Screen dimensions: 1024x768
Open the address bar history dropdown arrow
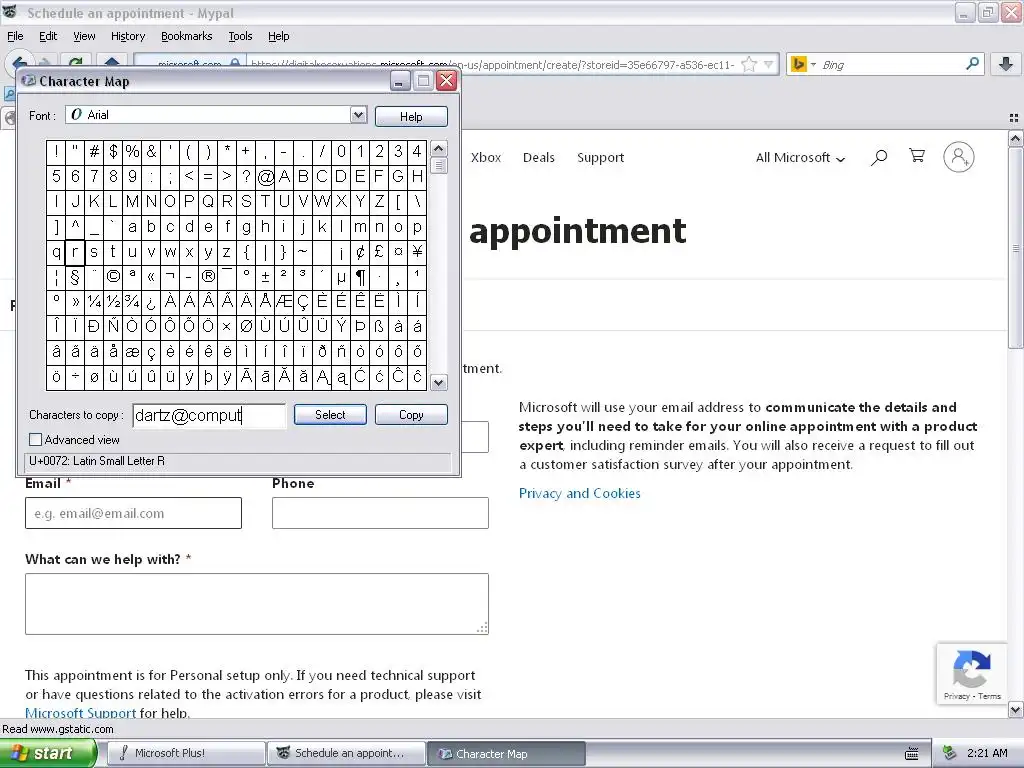click(x=769, y=65)
